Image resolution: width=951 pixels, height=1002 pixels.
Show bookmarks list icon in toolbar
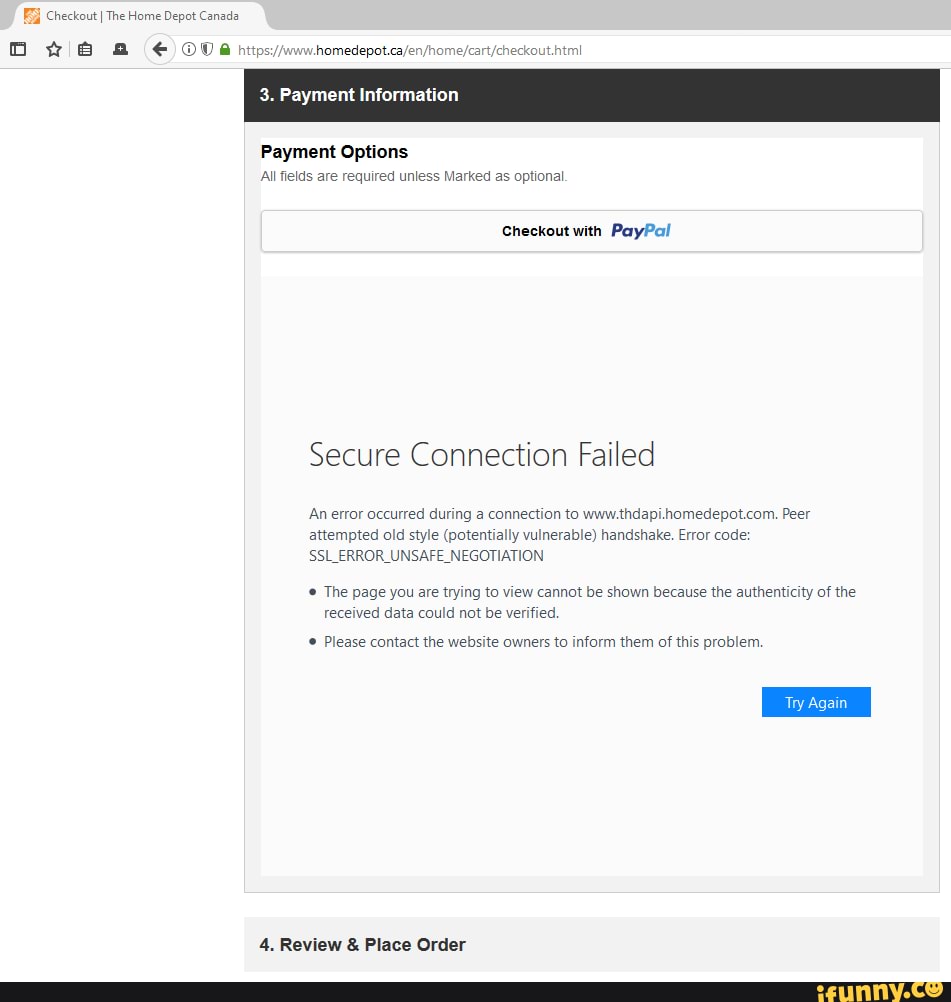click(x=85, y=49)
